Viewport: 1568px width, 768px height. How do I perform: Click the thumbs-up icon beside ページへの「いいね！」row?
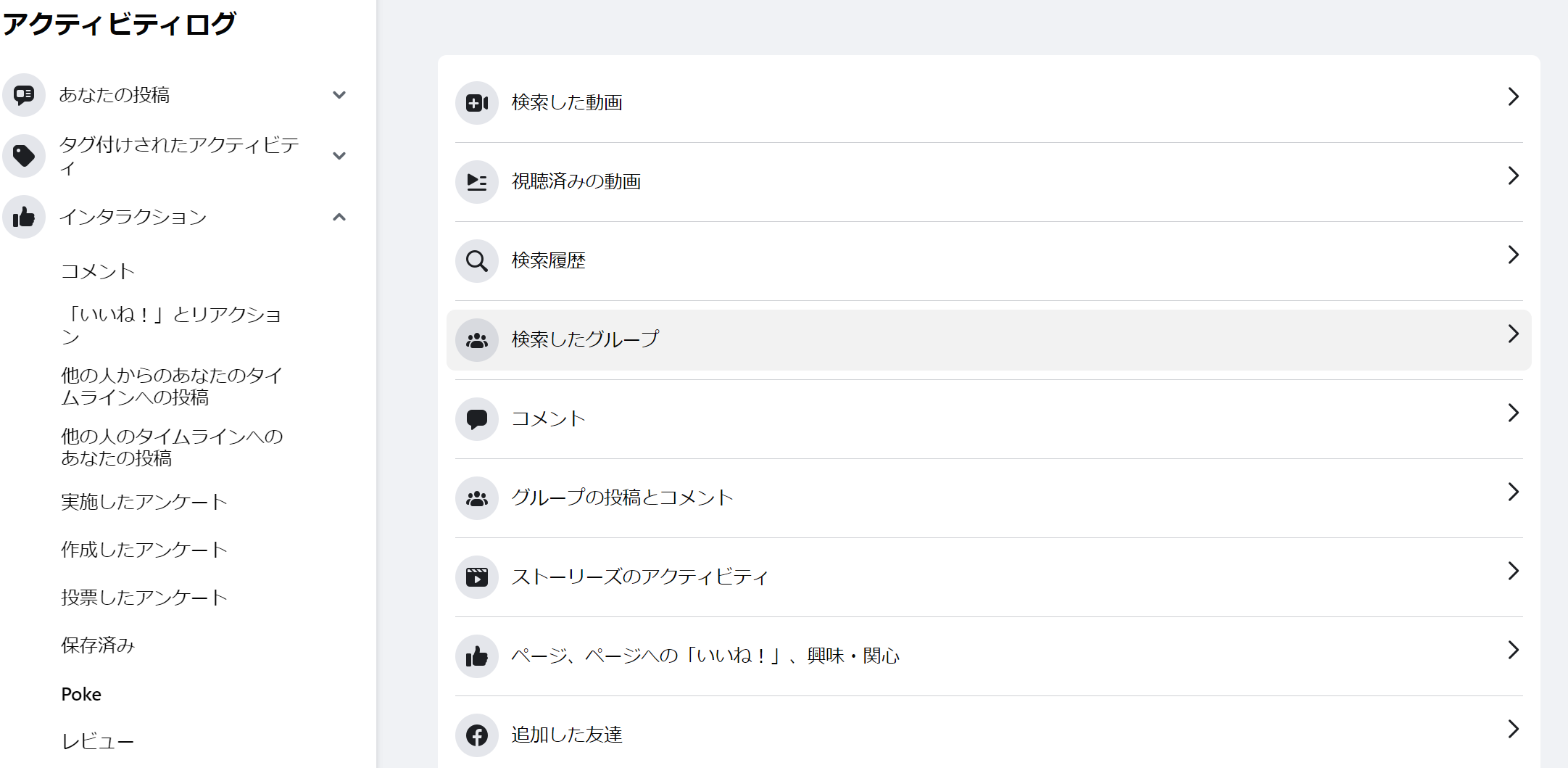[477, 656]
